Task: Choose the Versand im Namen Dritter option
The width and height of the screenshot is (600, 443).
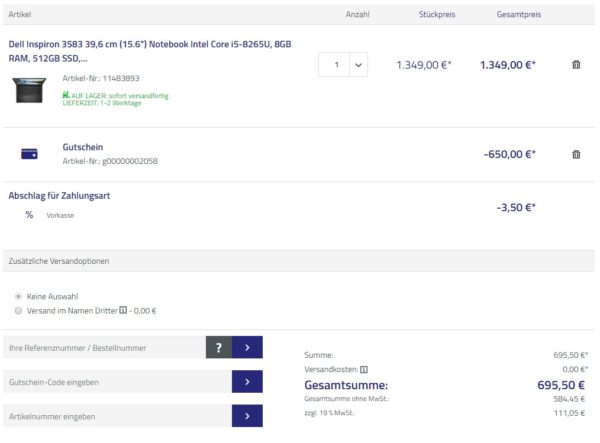Action: (19, 311)
